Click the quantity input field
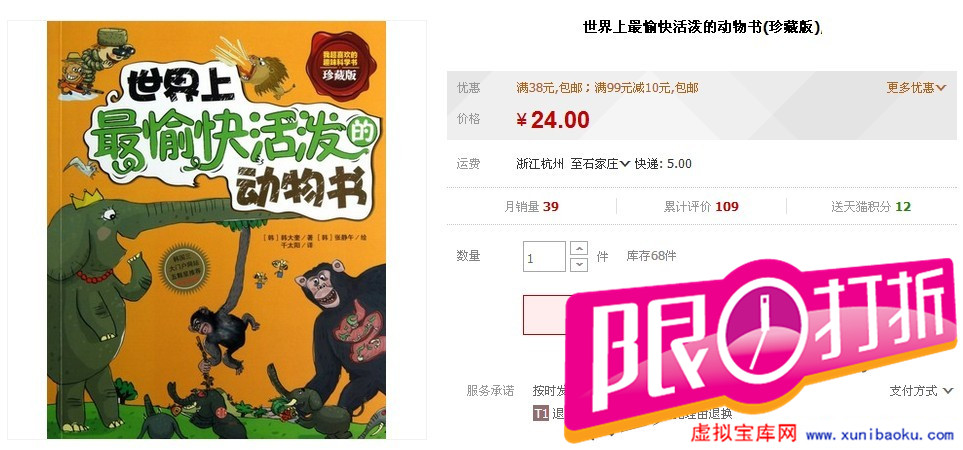This screenshot has width=963, height=450. 544,257
